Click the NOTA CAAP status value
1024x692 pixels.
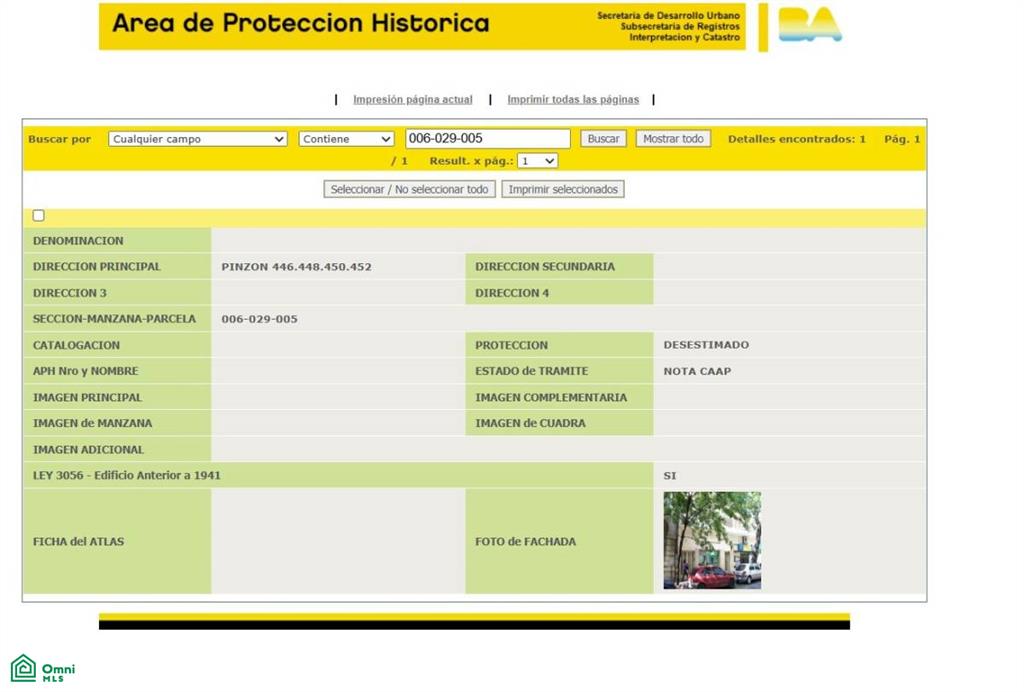[697, 371]
